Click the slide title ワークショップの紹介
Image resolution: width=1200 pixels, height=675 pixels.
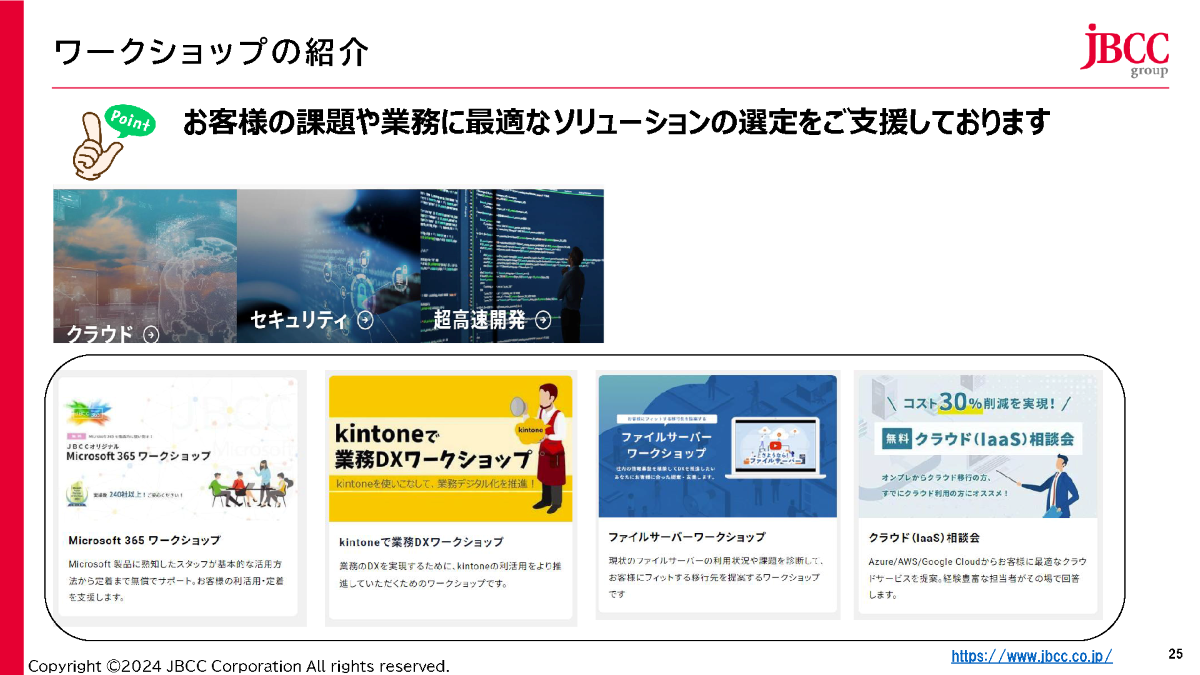click(x=211, y=52)
